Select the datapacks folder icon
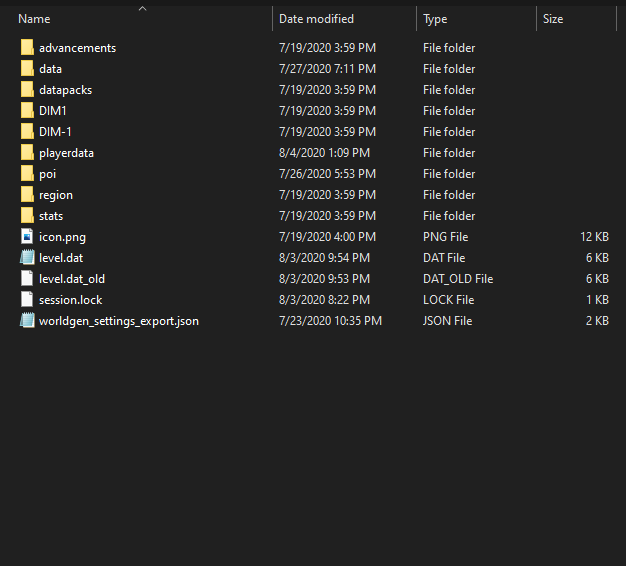 click(27, 90)
